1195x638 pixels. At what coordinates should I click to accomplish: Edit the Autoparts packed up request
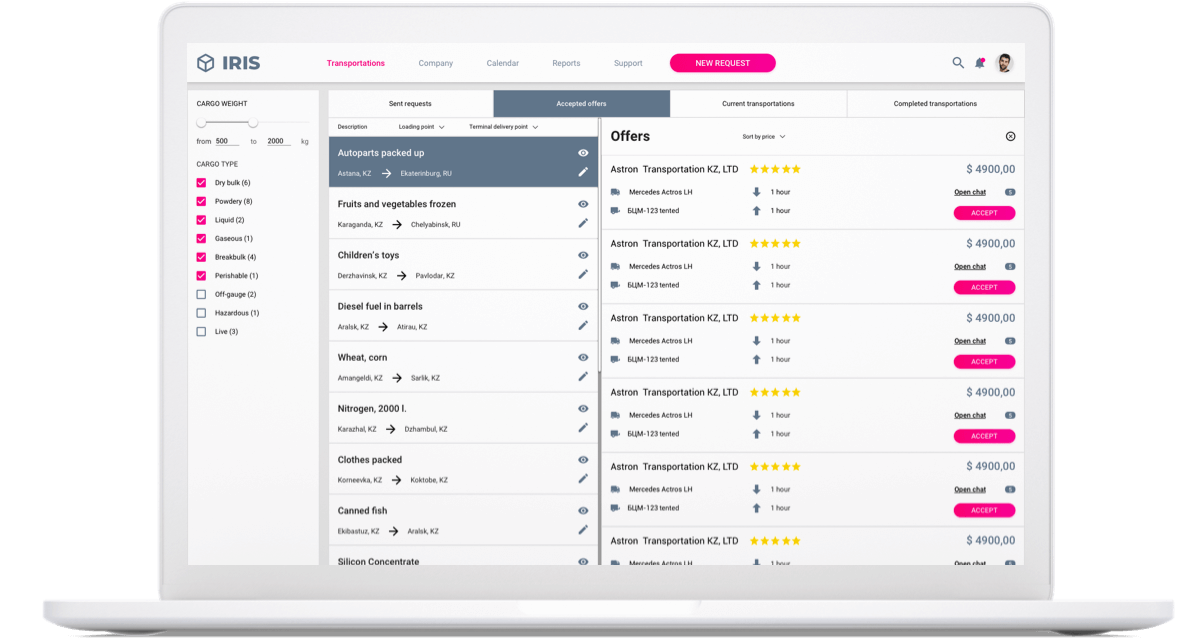pyautogui.click(x=583, y=172)
